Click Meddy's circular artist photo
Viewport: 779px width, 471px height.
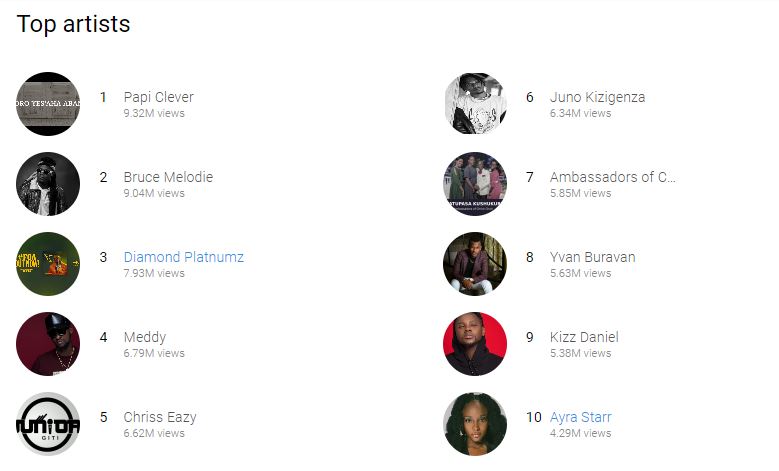click(x=48, y=344)
